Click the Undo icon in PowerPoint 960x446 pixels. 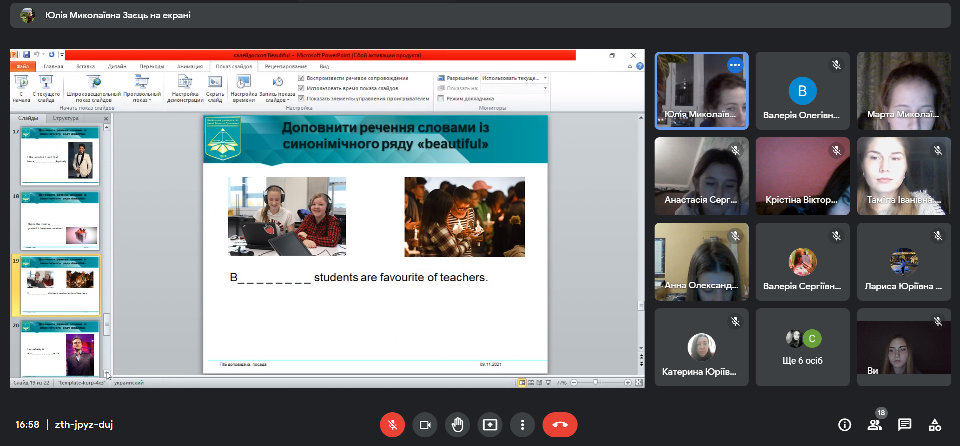[x=36, y=55]
